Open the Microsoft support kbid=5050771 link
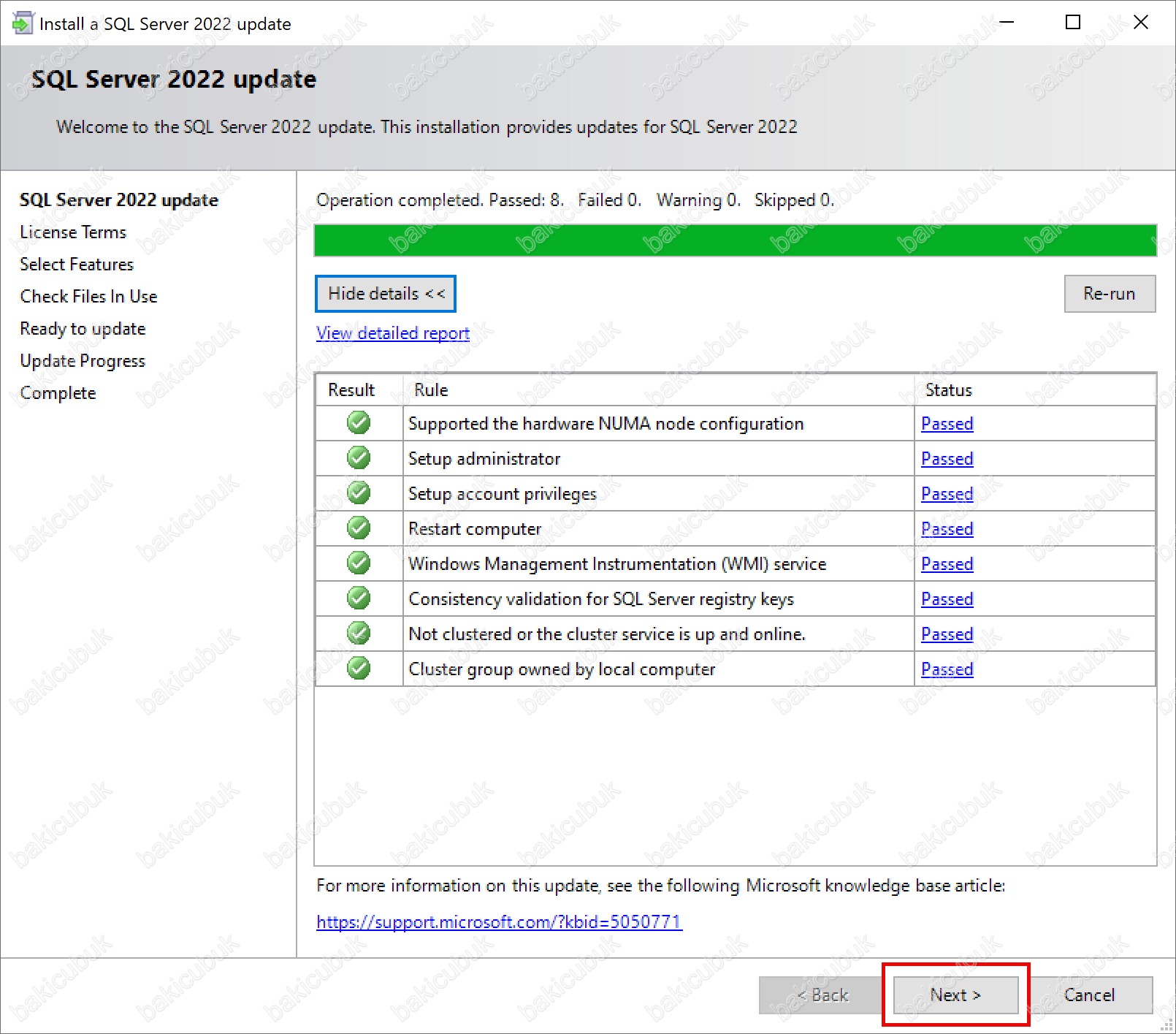The width and height of the screenshot is (1176, 1034). coord(499,922)
